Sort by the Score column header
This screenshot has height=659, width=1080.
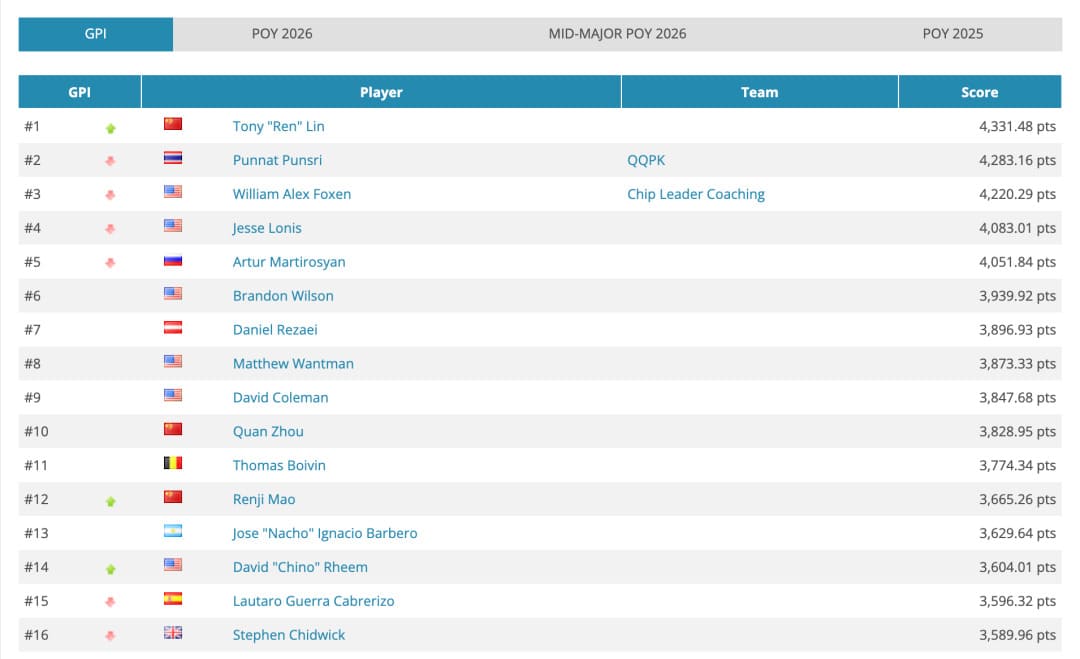(979, 92)
